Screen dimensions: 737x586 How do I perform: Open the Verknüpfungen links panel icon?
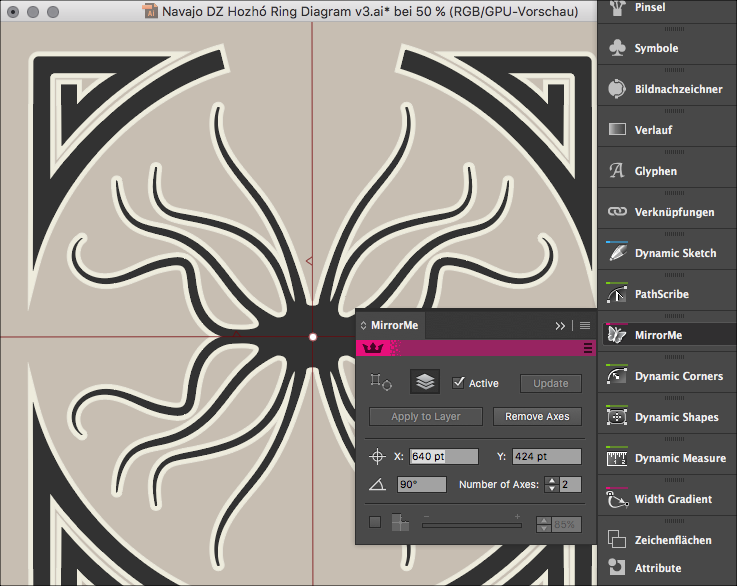tap(617, 211)
